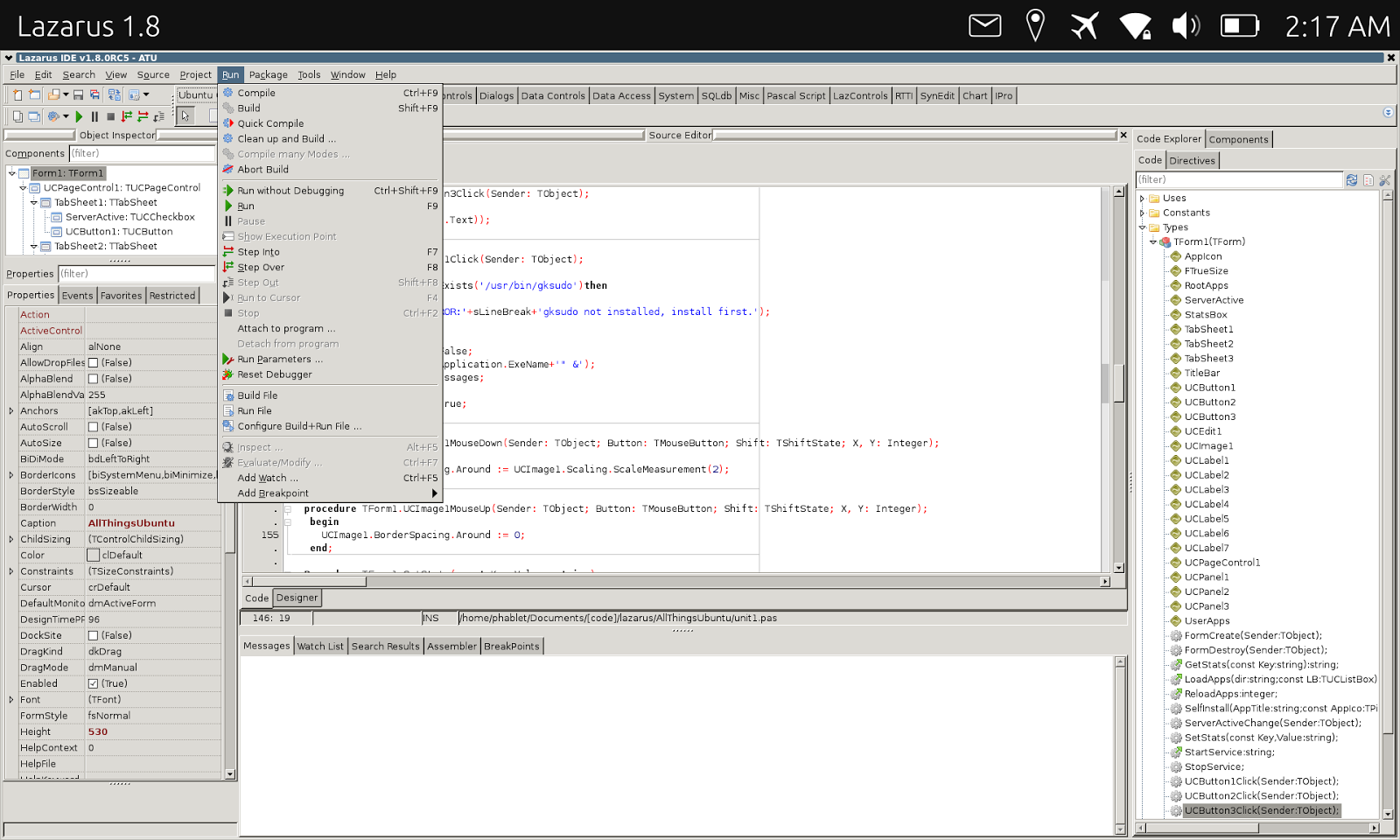Image resolution: width=1400 pixels, height=840 pixels.
Task: Click the View Forms toolbar icon
Action: coord(34,116)
